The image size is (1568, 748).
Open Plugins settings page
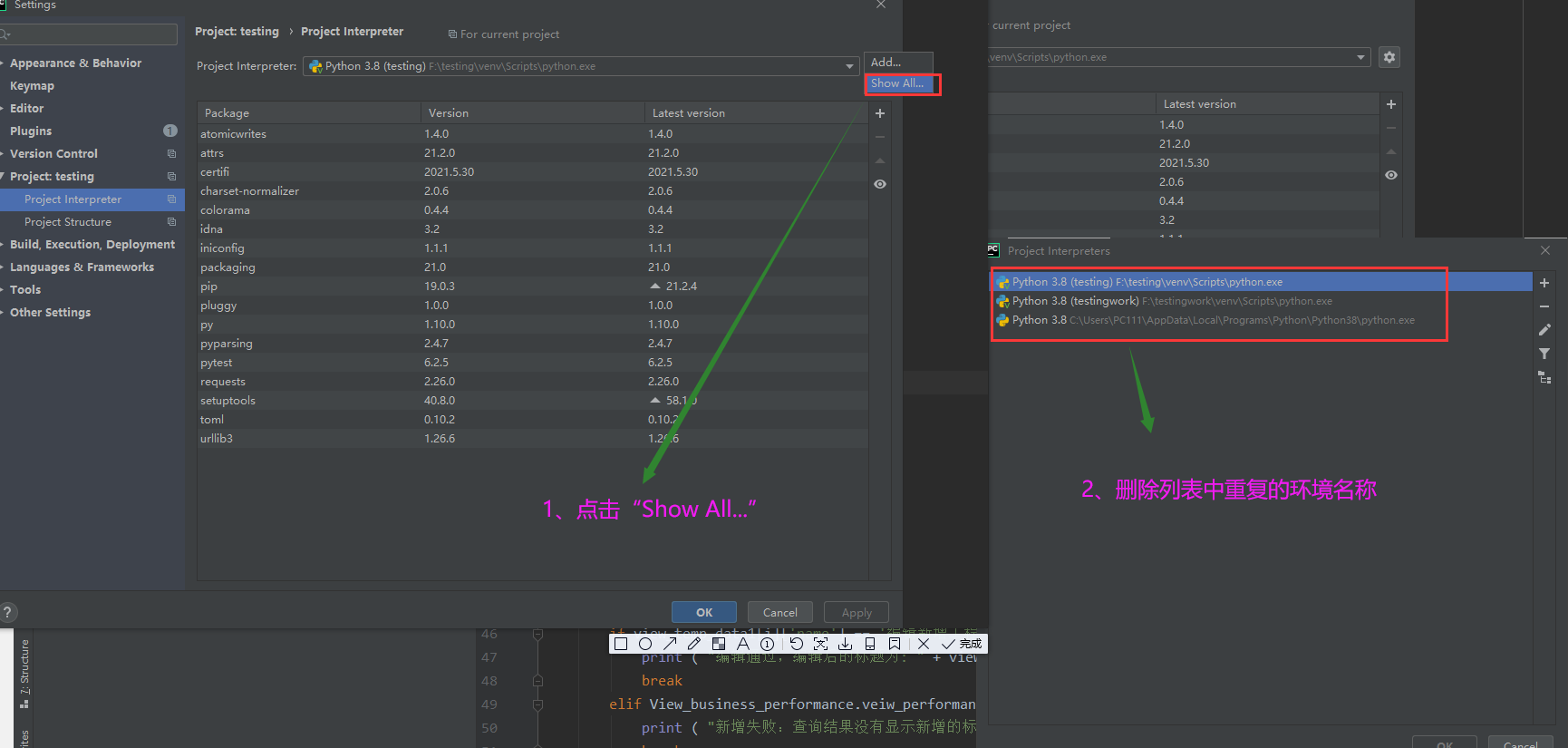coord(31,131)
